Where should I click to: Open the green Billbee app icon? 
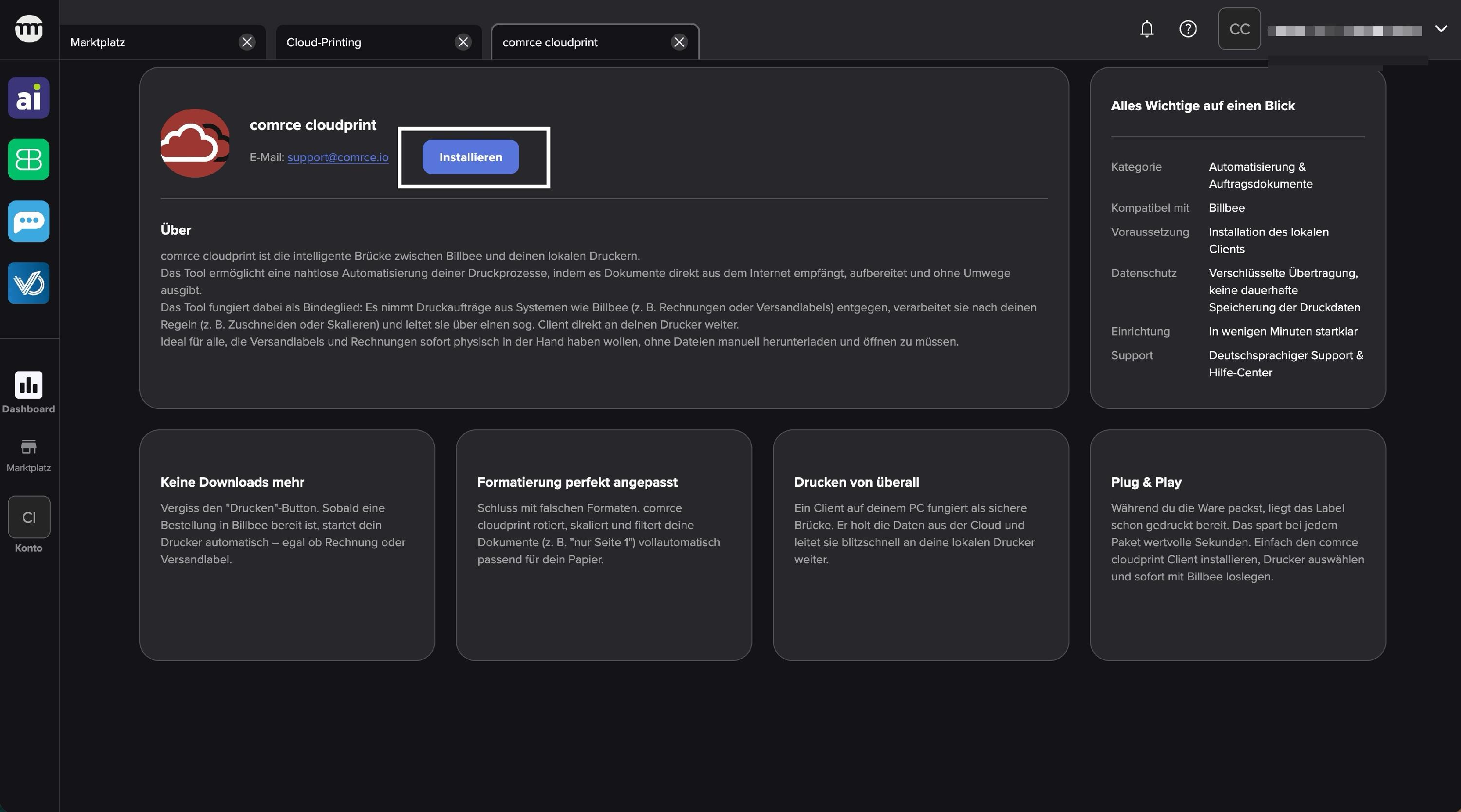coord(28,159)
